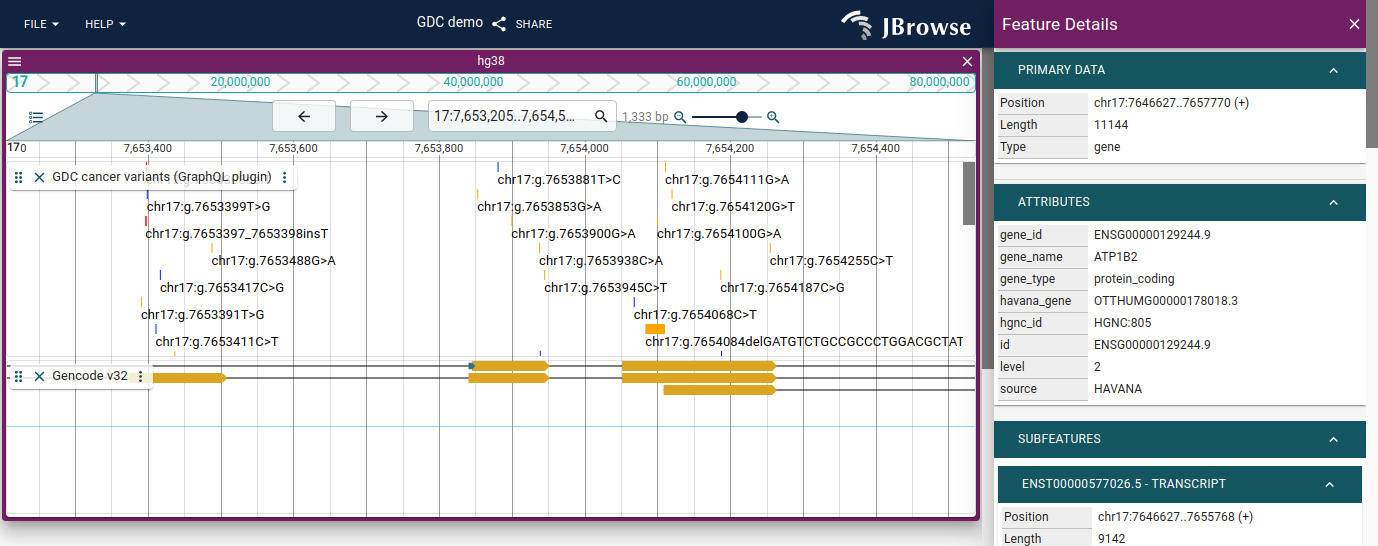Select variant chr17:g.7653397_7653398insT
Image resolution: width=1378 pixels, height=546 pixels.
coord(237,234)
